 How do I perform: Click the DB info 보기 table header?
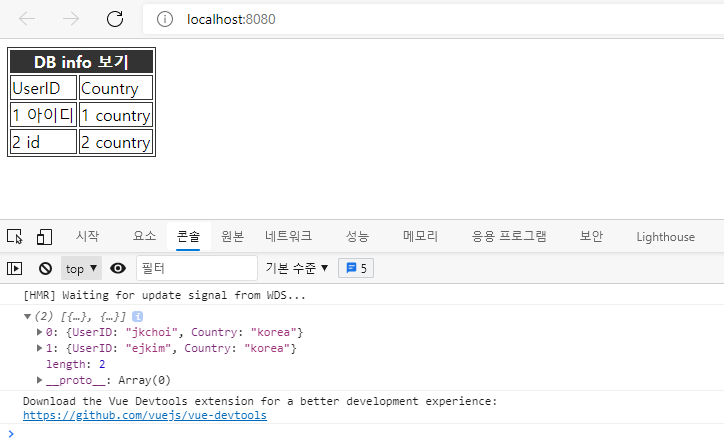[81, 61]
